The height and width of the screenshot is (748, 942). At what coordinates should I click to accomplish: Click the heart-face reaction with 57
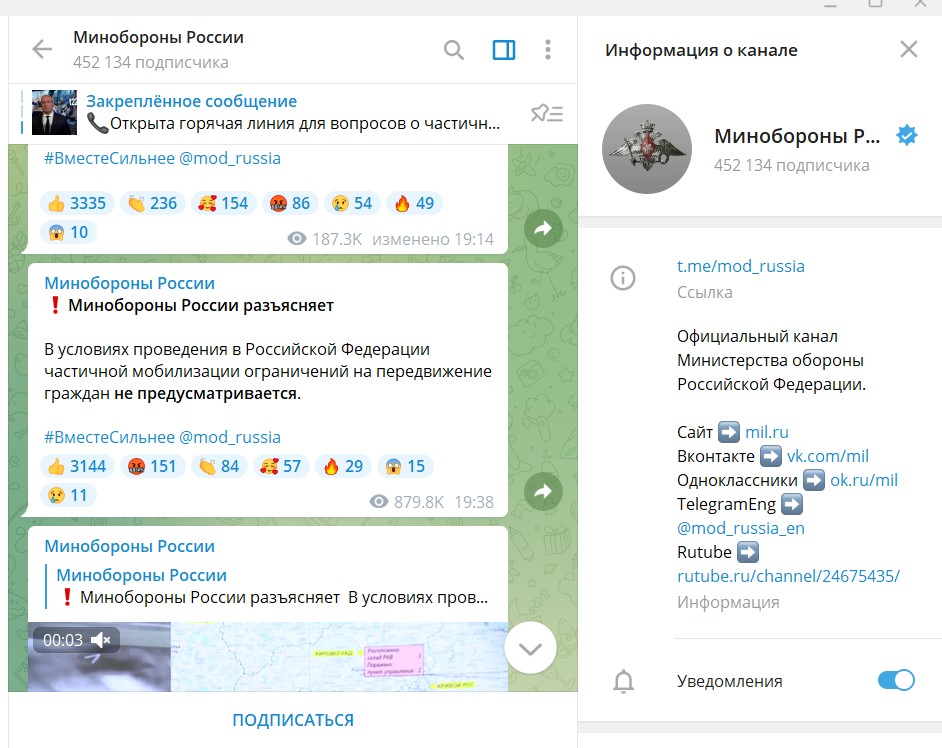click(x=281, y=466)
